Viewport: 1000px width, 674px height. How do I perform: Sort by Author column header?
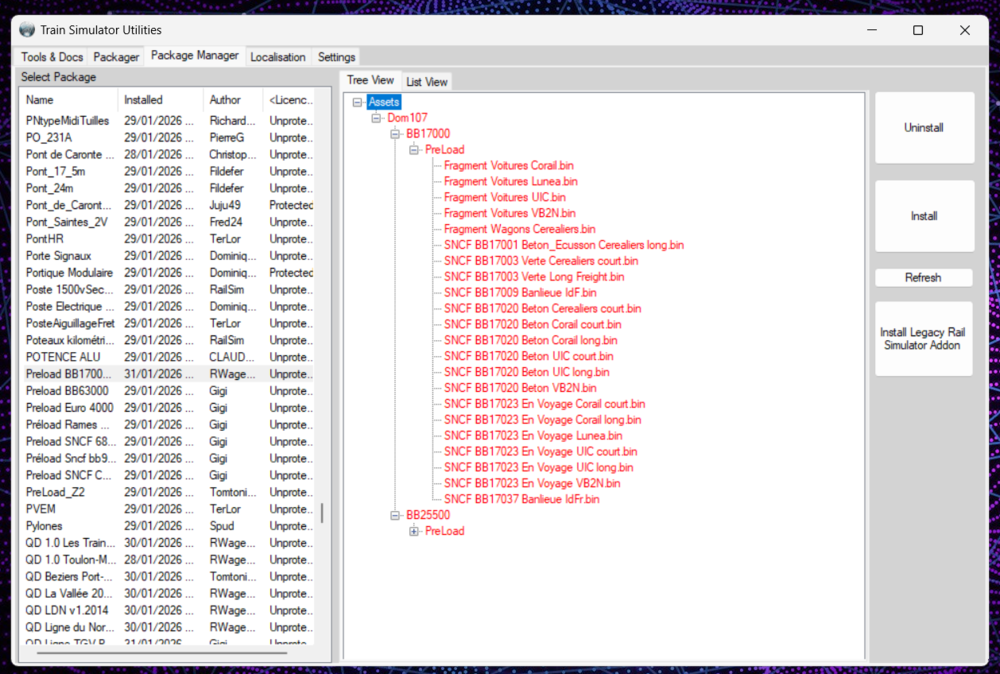(x=233, y=99)
